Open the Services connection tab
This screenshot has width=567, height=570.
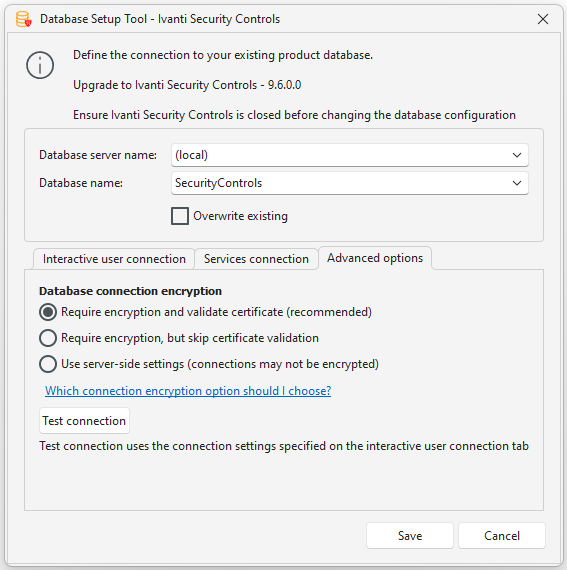(x=256, y=259)
